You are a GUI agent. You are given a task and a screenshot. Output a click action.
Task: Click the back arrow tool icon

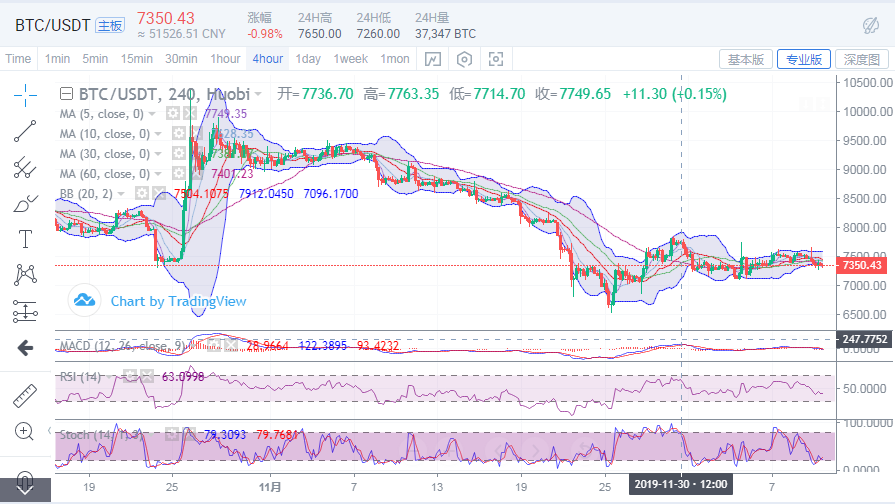point(25,348)
